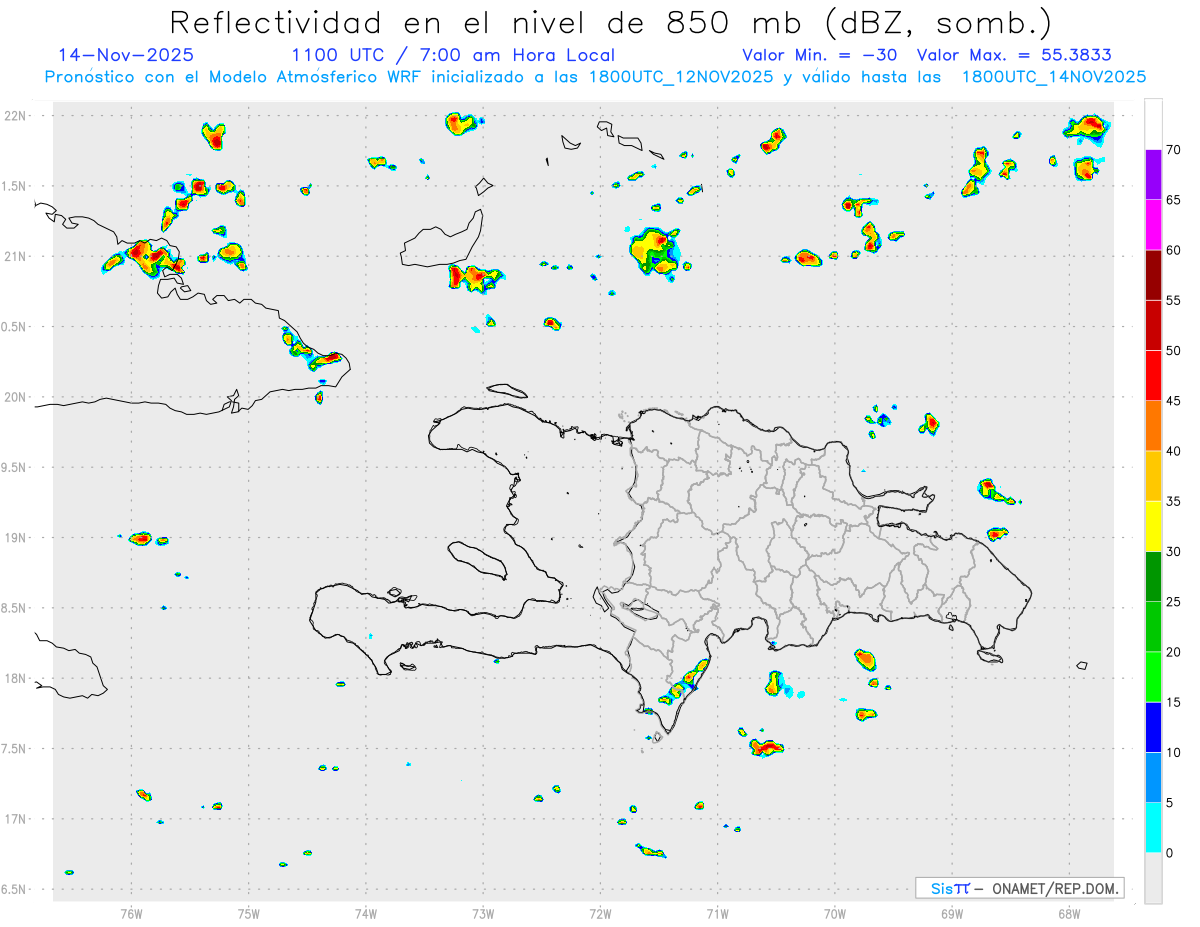
Task: Click the '17N' latitude label
Action: [x=15, y=819]
